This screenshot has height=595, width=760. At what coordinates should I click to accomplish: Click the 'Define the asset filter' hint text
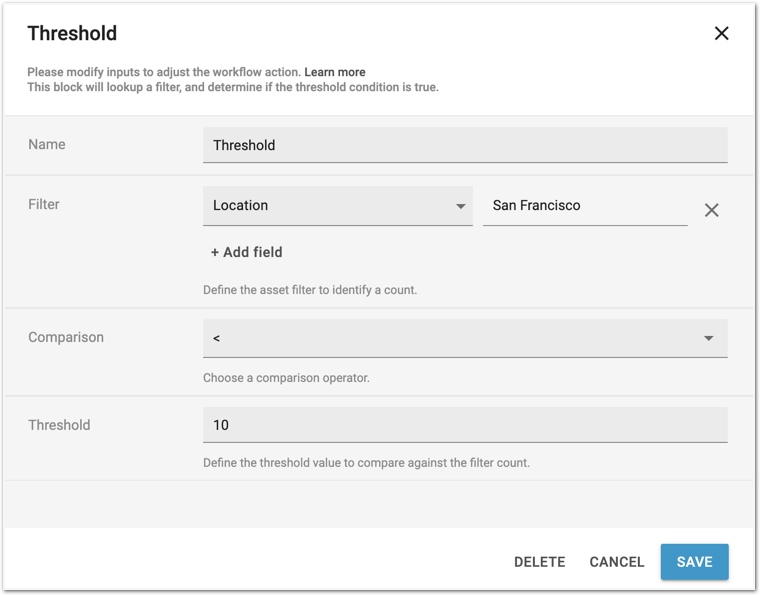click(x=309, y=290)
